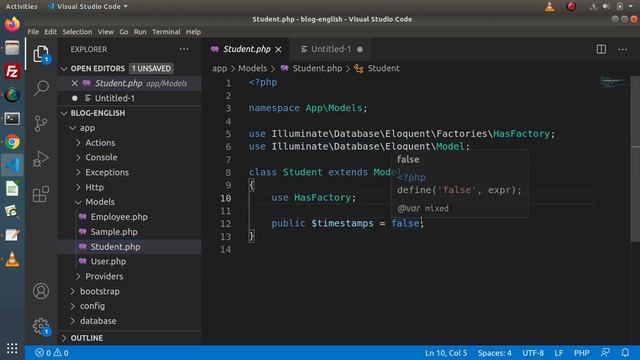The height and width of the screenshot is (360, 640).
Task: Show Applications grid button
Action: pyautogui.click(x=12, y=348)
